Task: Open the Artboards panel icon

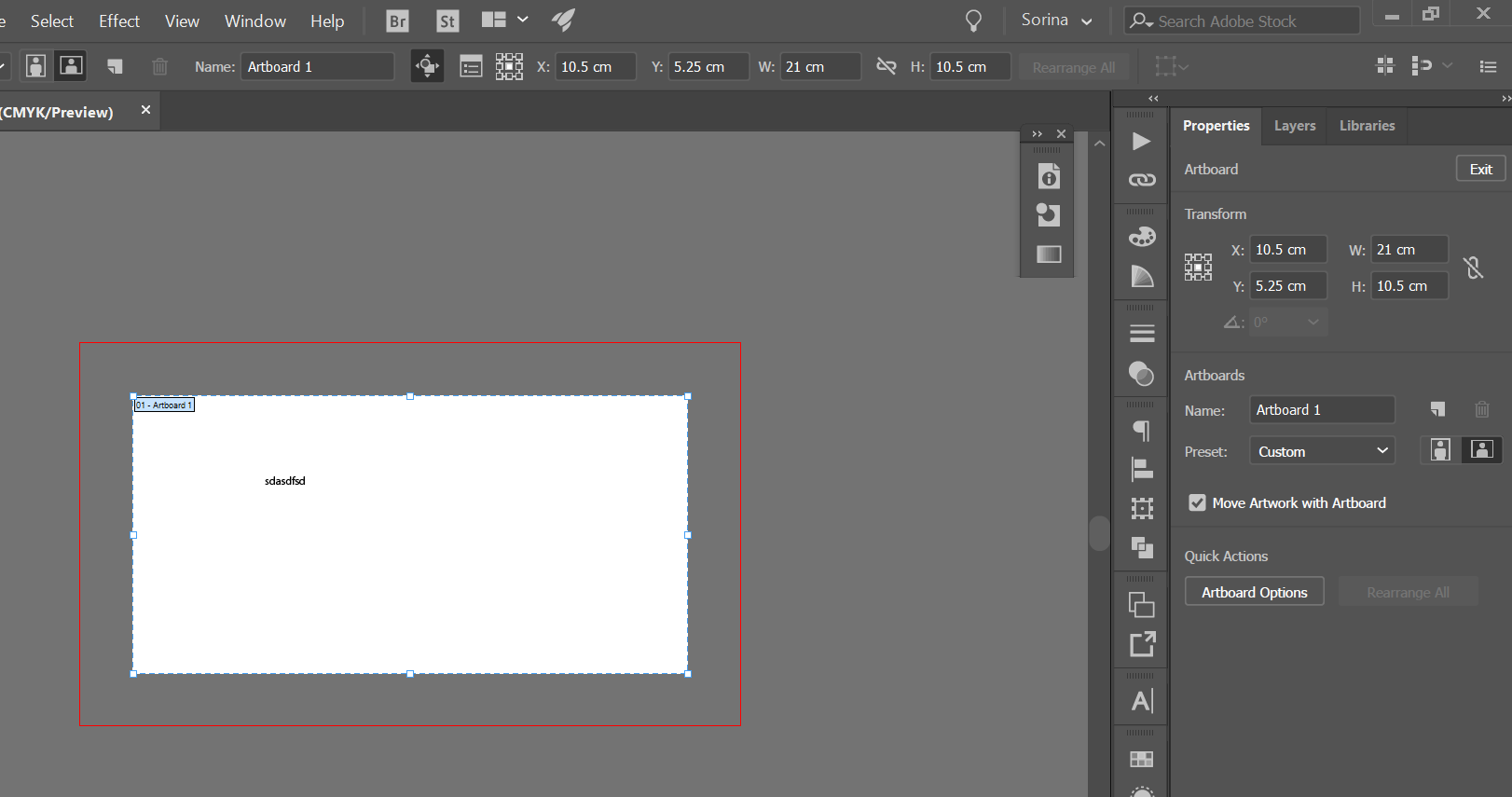Action: 1142,605
